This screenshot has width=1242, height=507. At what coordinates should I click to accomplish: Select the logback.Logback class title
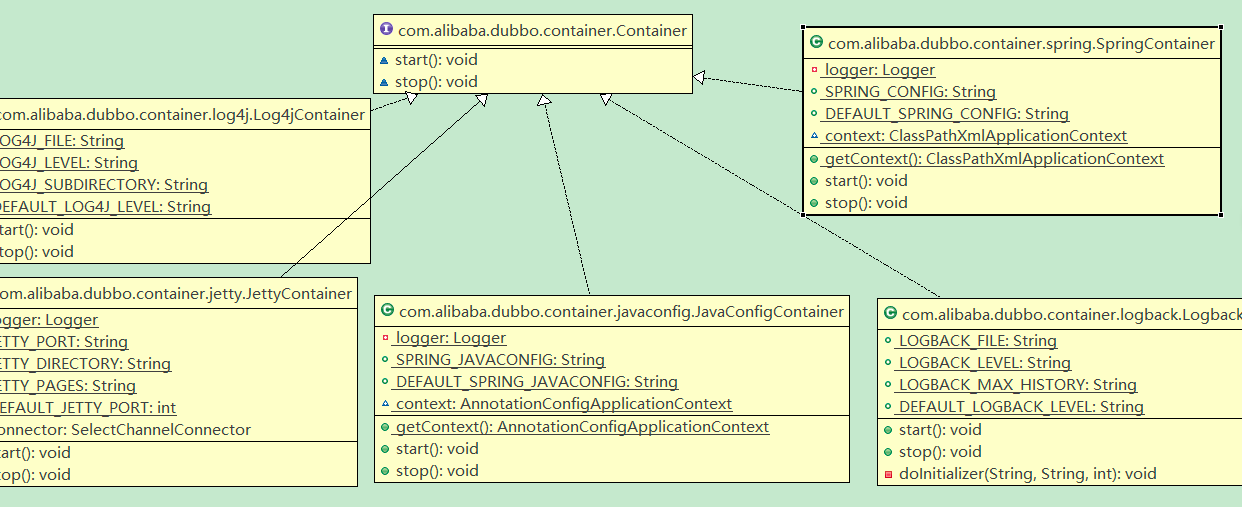pos(1071,315)
